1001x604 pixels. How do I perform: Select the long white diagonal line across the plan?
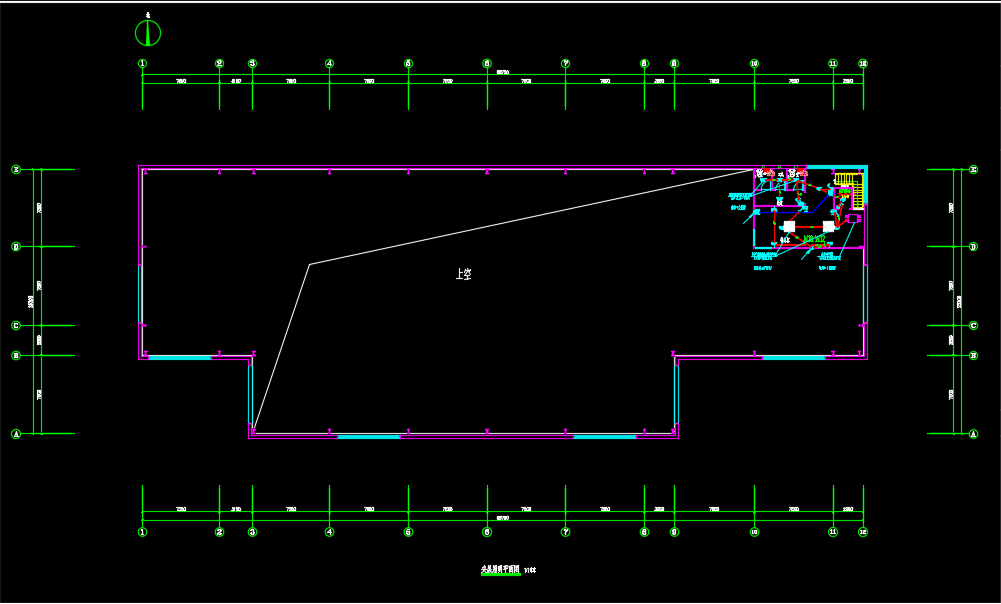point(531,217)
